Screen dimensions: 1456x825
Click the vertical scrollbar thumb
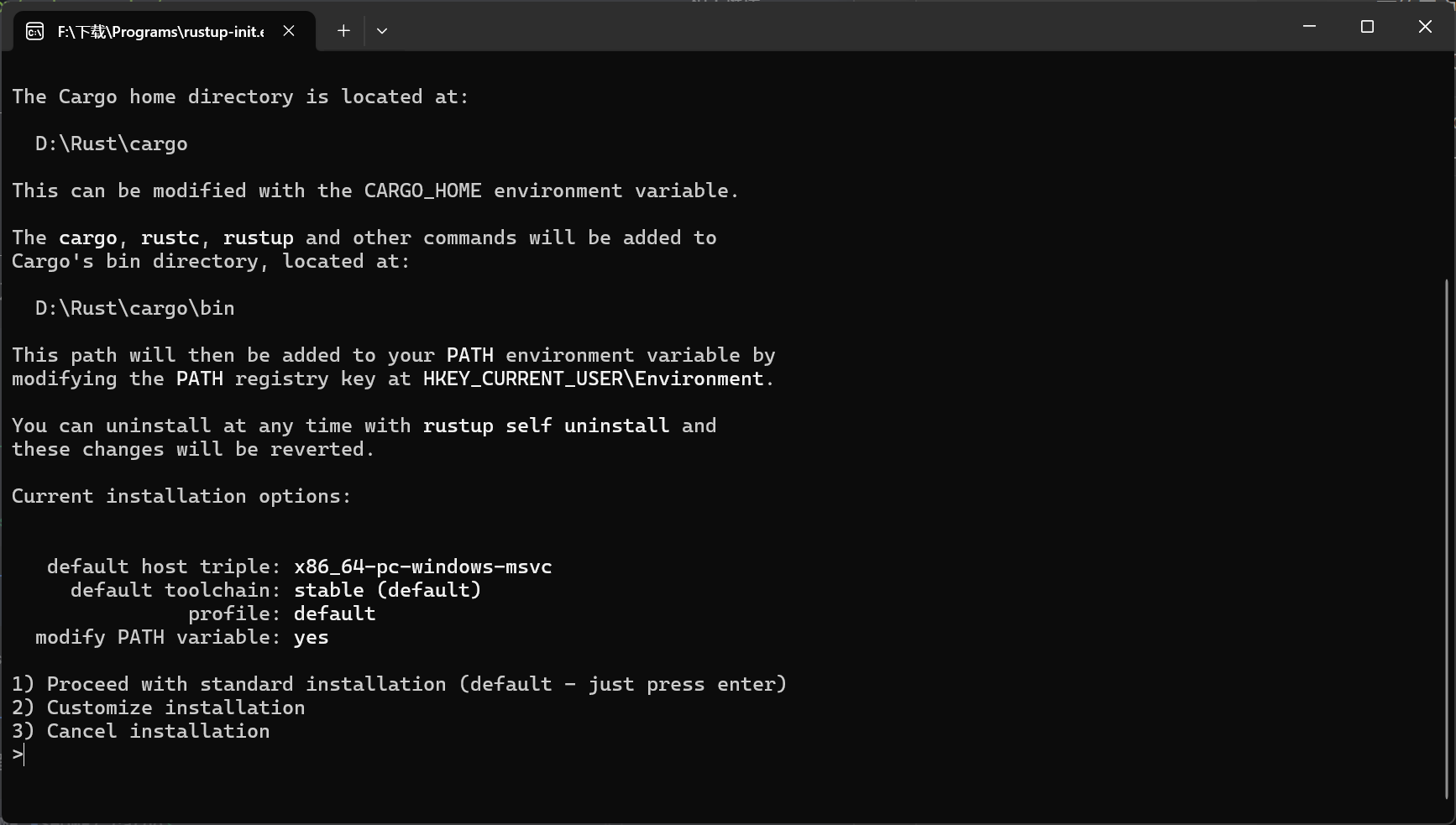point(1447,537)
